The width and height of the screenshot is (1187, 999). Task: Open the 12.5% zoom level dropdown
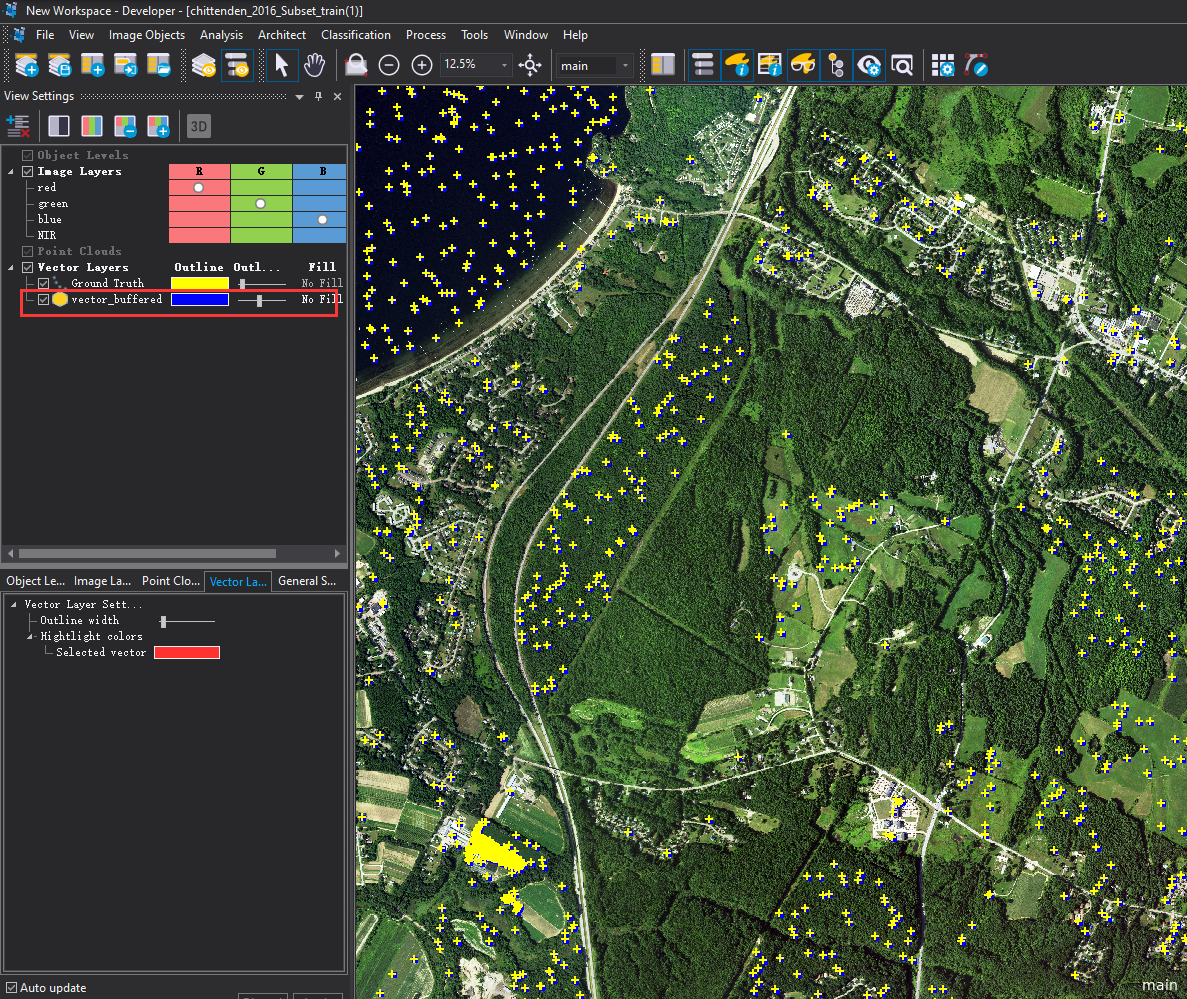tap(505, 65)
